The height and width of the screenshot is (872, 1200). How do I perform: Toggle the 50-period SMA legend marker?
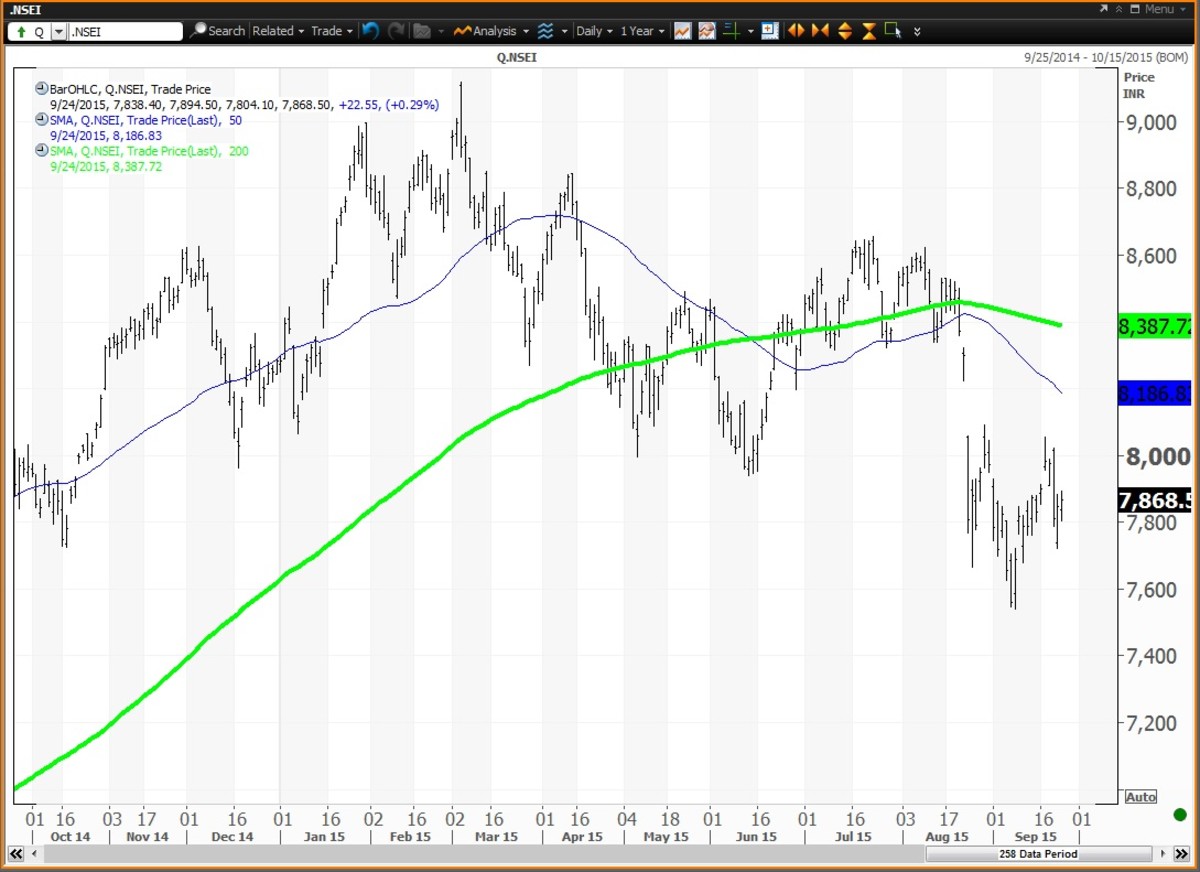point(41,120)
